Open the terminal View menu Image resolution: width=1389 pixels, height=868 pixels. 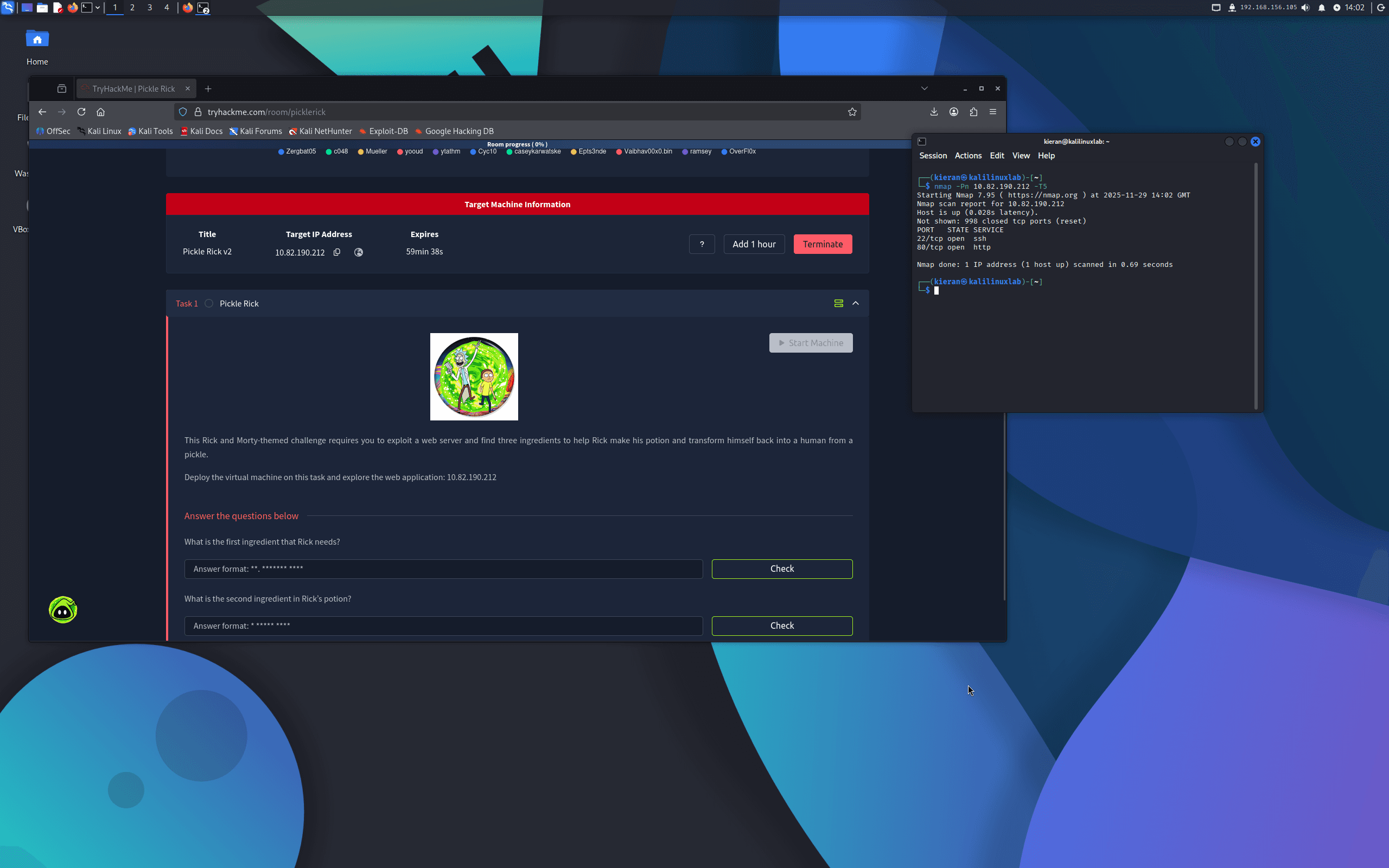click(x=1021, y=156)
